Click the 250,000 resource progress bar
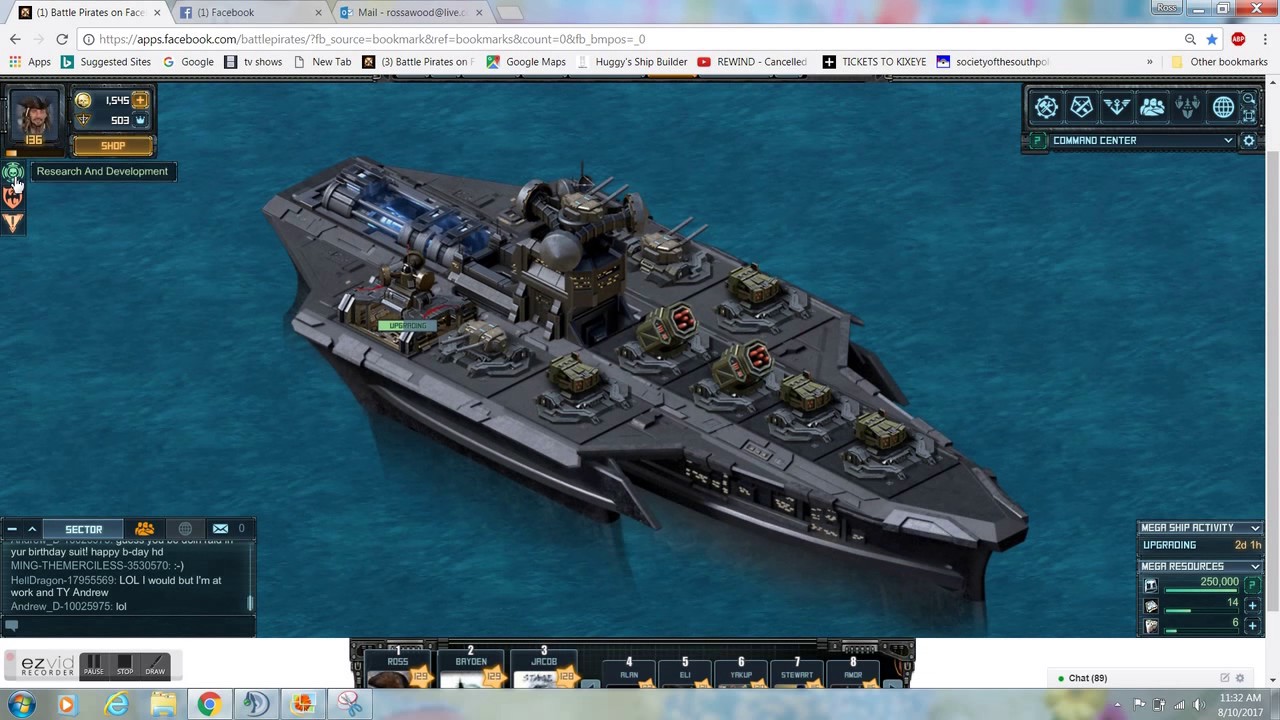 pyautogui.click(x=1202, y=591)
